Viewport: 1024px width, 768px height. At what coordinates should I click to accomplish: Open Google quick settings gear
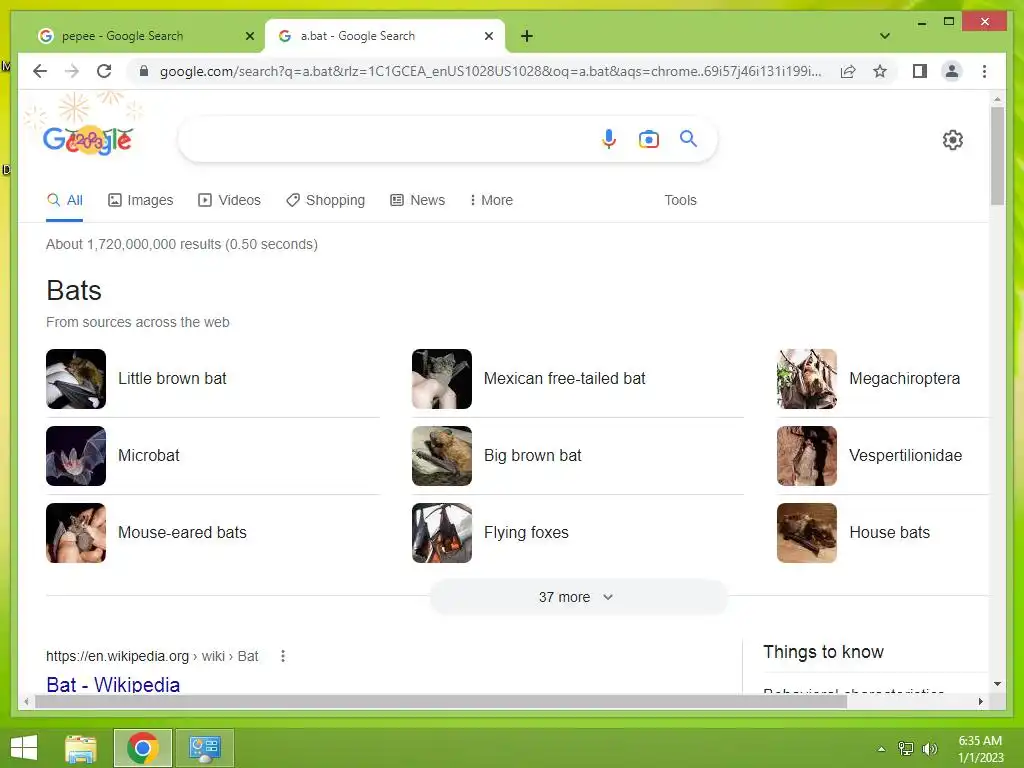pos(953,140)
